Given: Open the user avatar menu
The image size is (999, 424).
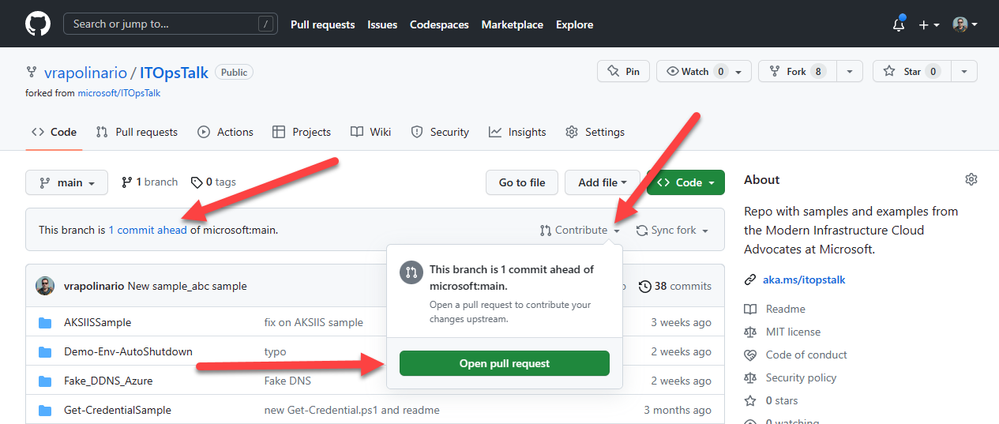Looking at the screenshot, I should point(965,25).
